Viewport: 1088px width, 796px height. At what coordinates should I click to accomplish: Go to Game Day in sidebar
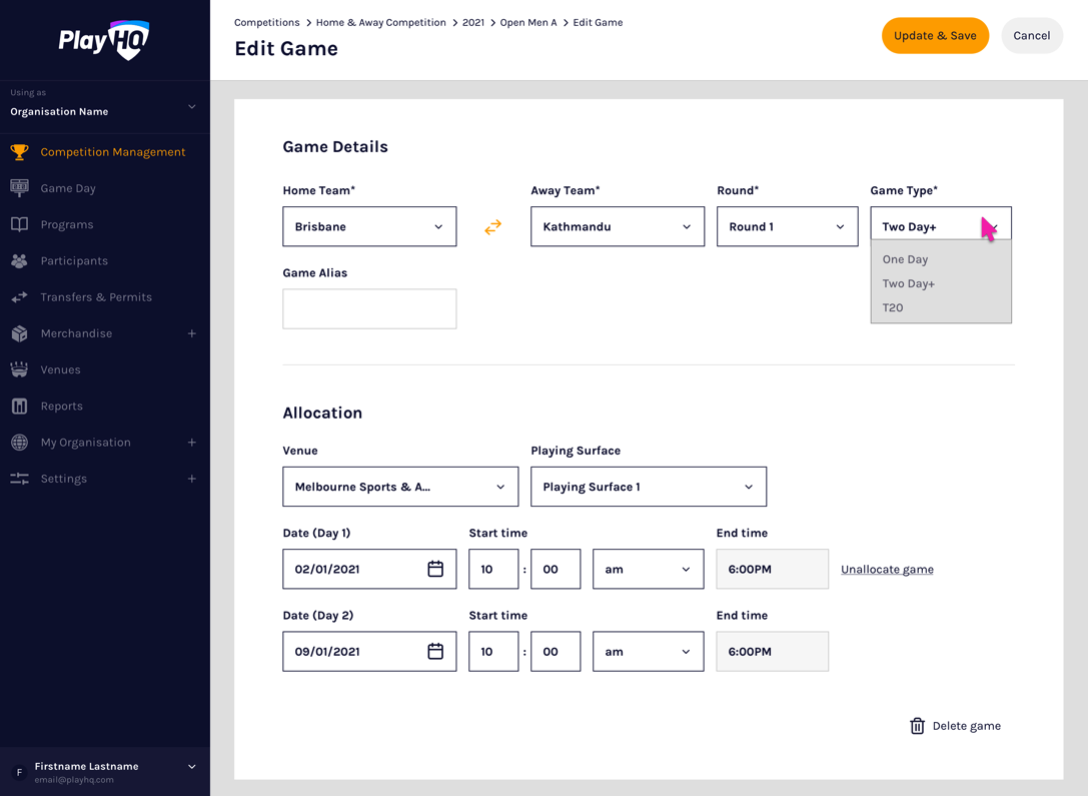[x=68, y=188]
